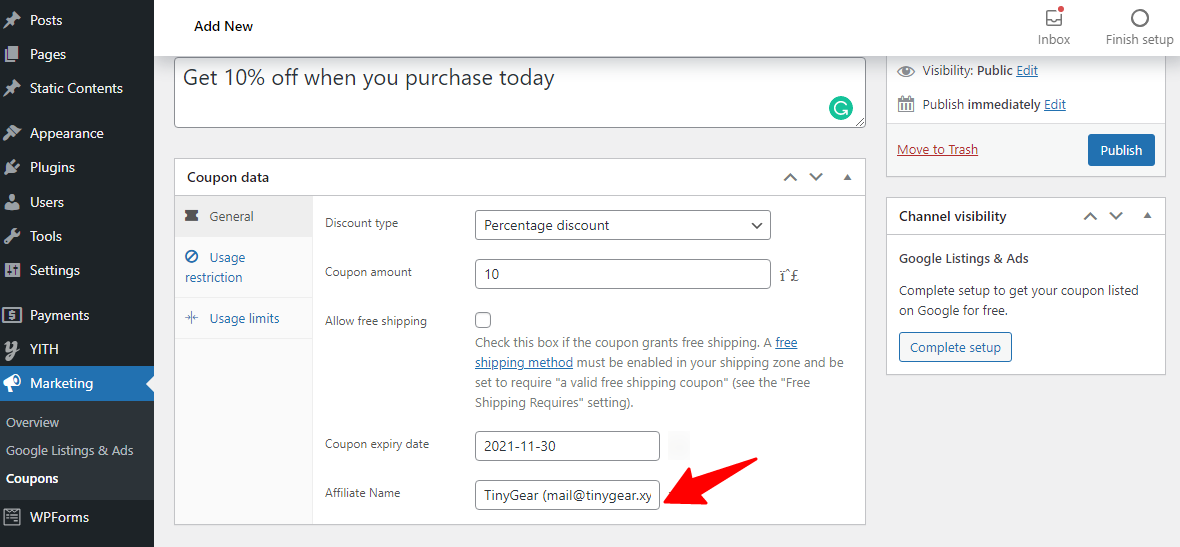This screenshot has height=547, width=1180.
Task: Open the Usage limits tab
Action: click(244, 318)
